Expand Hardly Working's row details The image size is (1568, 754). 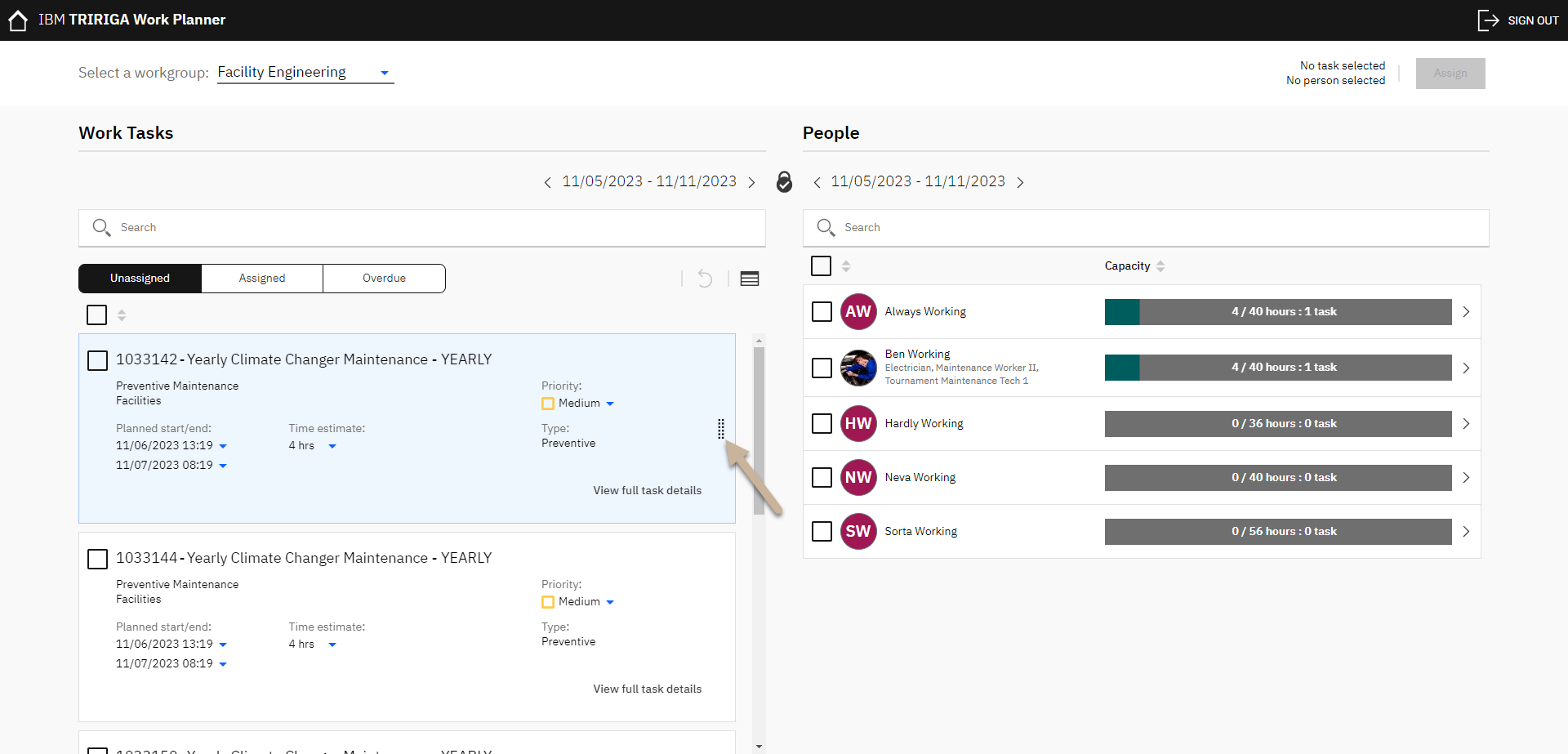point(1466,423)
